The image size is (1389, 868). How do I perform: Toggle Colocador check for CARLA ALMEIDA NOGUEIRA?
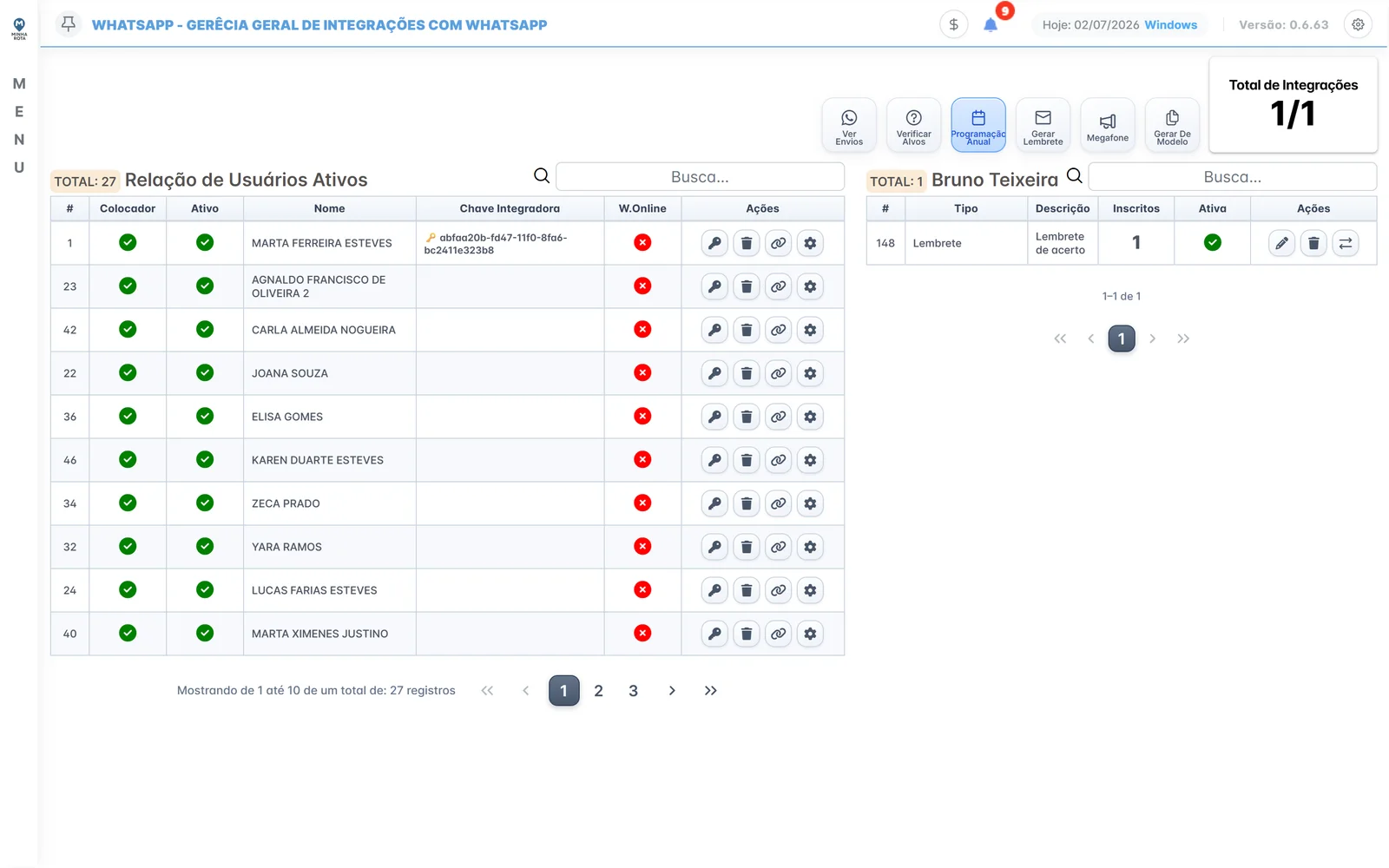(x=128, y=329)
